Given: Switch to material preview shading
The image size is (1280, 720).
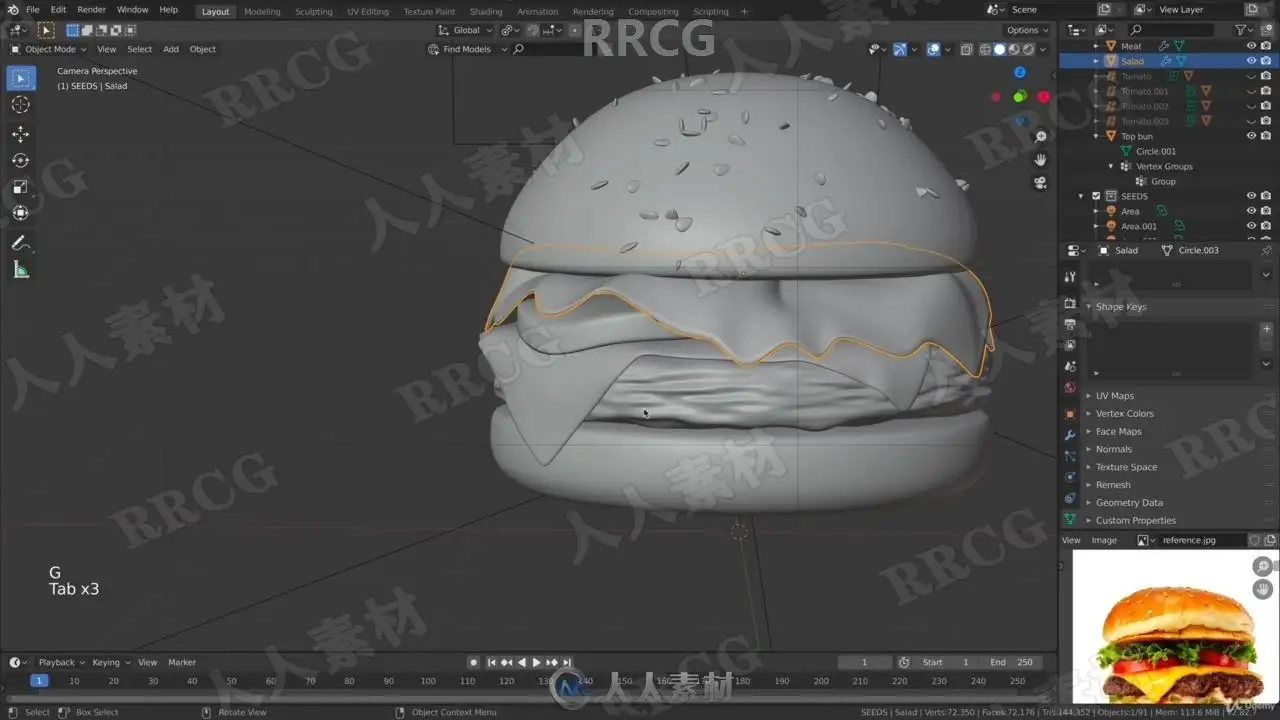Looking at the screenshot, I should (1013, 49).
